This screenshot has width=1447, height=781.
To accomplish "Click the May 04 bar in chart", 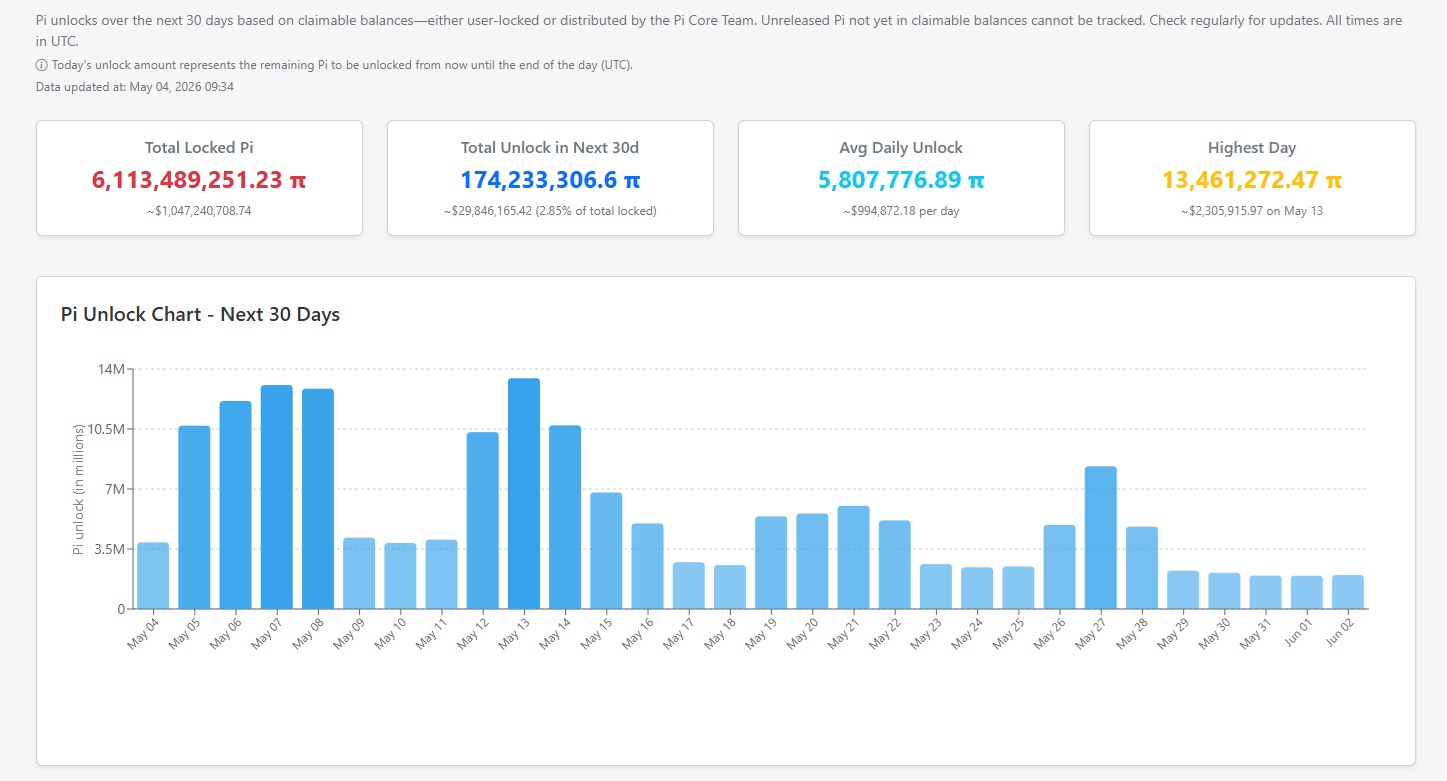I will click(153, 575).
